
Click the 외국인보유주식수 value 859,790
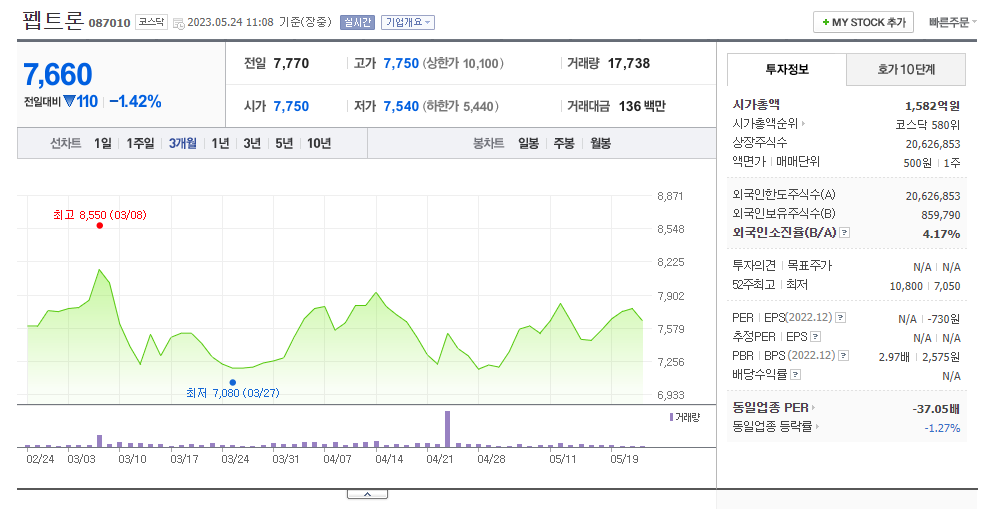[941, 215]
